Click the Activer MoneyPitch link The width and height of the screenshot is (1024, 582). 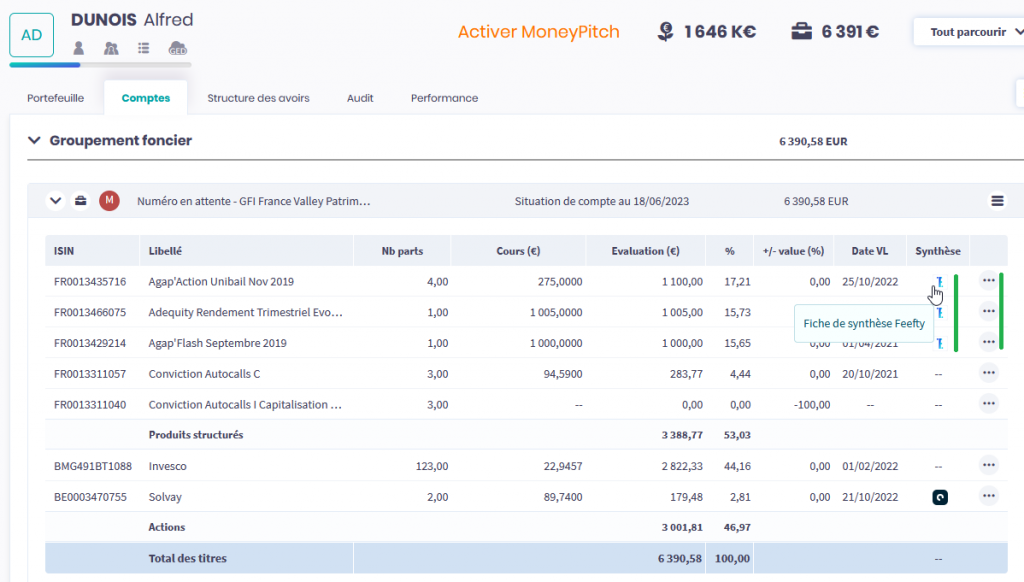click(x=538, y=32)
